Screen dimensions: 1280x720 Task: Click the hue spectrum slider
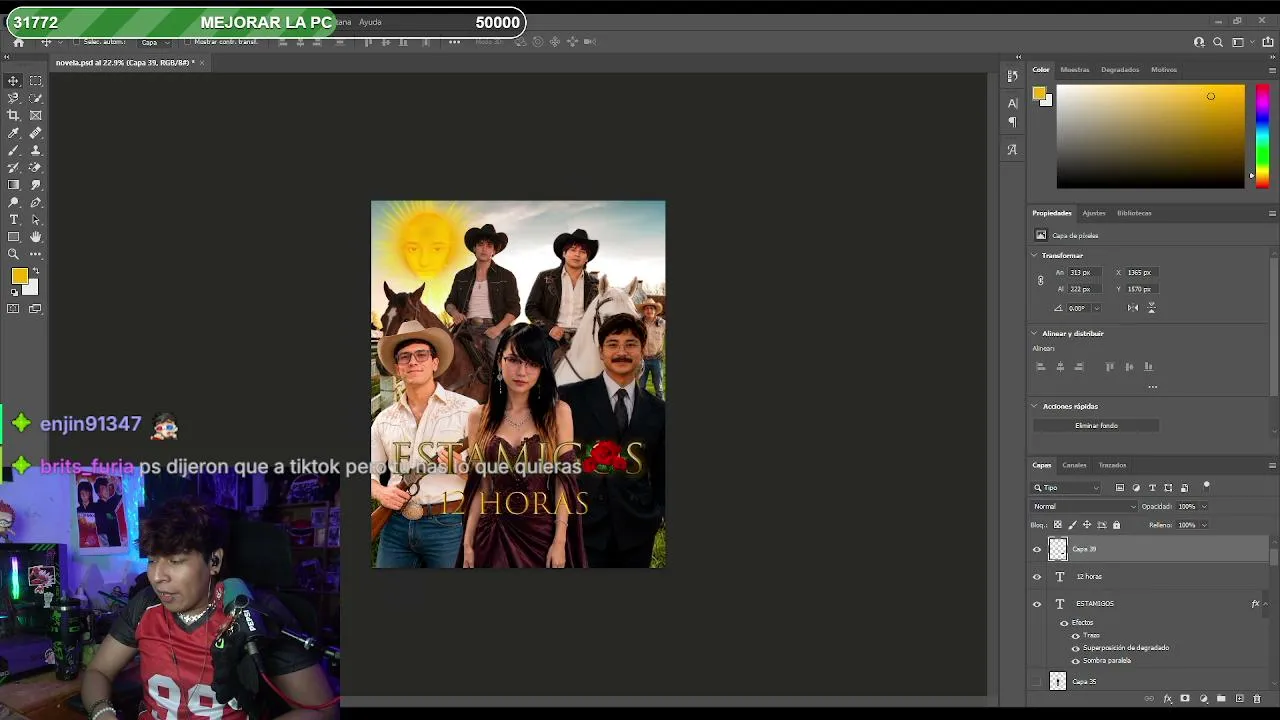(1262, 136)
